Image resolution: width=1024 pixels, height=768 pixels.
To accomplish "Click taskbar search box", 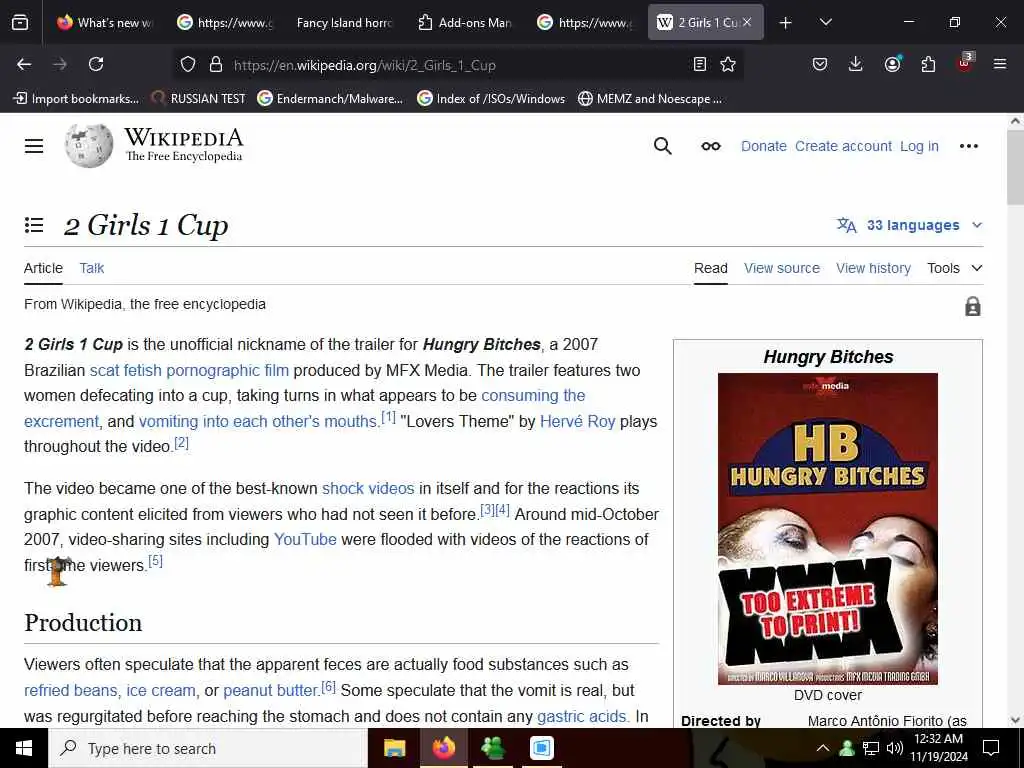I will pos(208,748).
